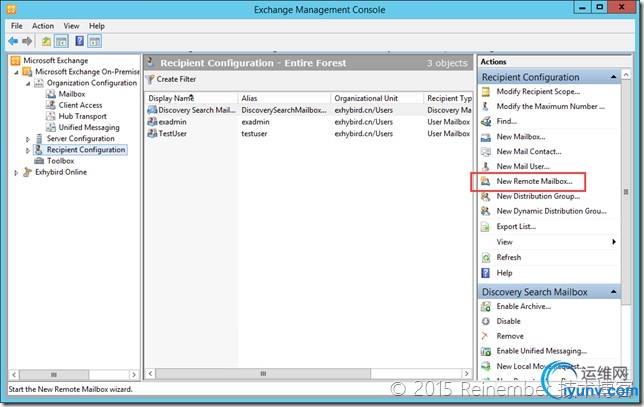This screenshot has height=407, width=644.
Task: Click the New Mail Contact icon
Action: click(x=486, y=152)
